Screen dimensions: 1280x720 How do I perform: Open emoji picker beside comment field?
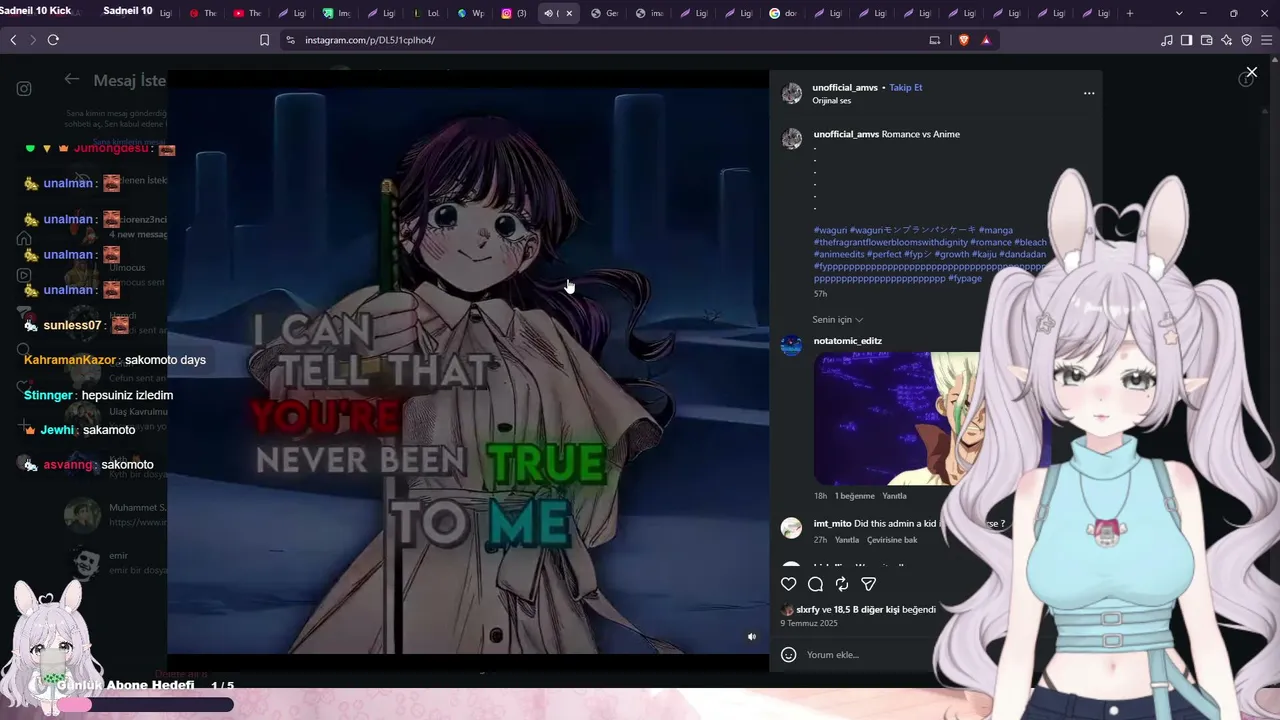point(788,655)
